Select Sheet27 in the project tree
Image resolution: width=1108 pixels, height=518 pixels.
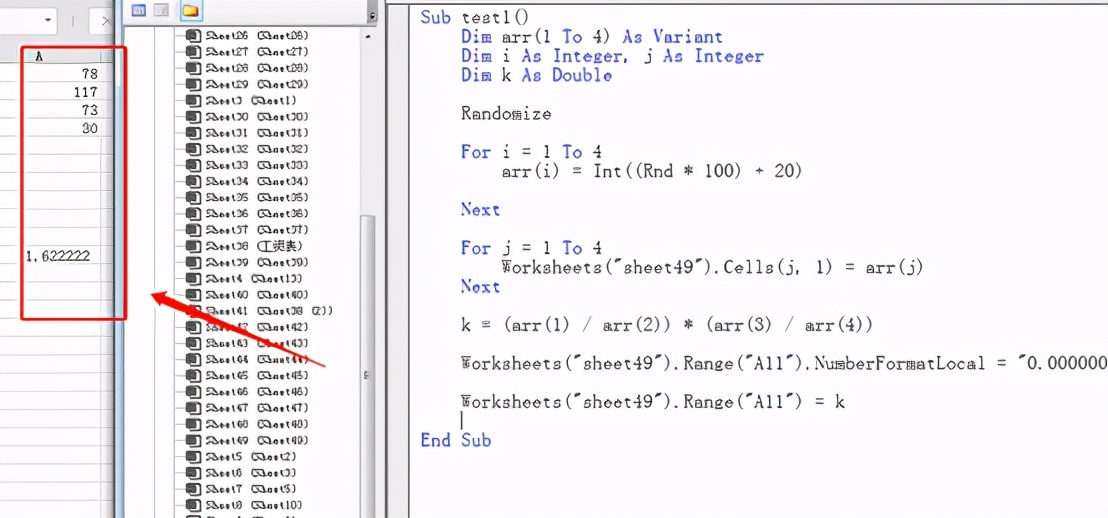(247, 52)
